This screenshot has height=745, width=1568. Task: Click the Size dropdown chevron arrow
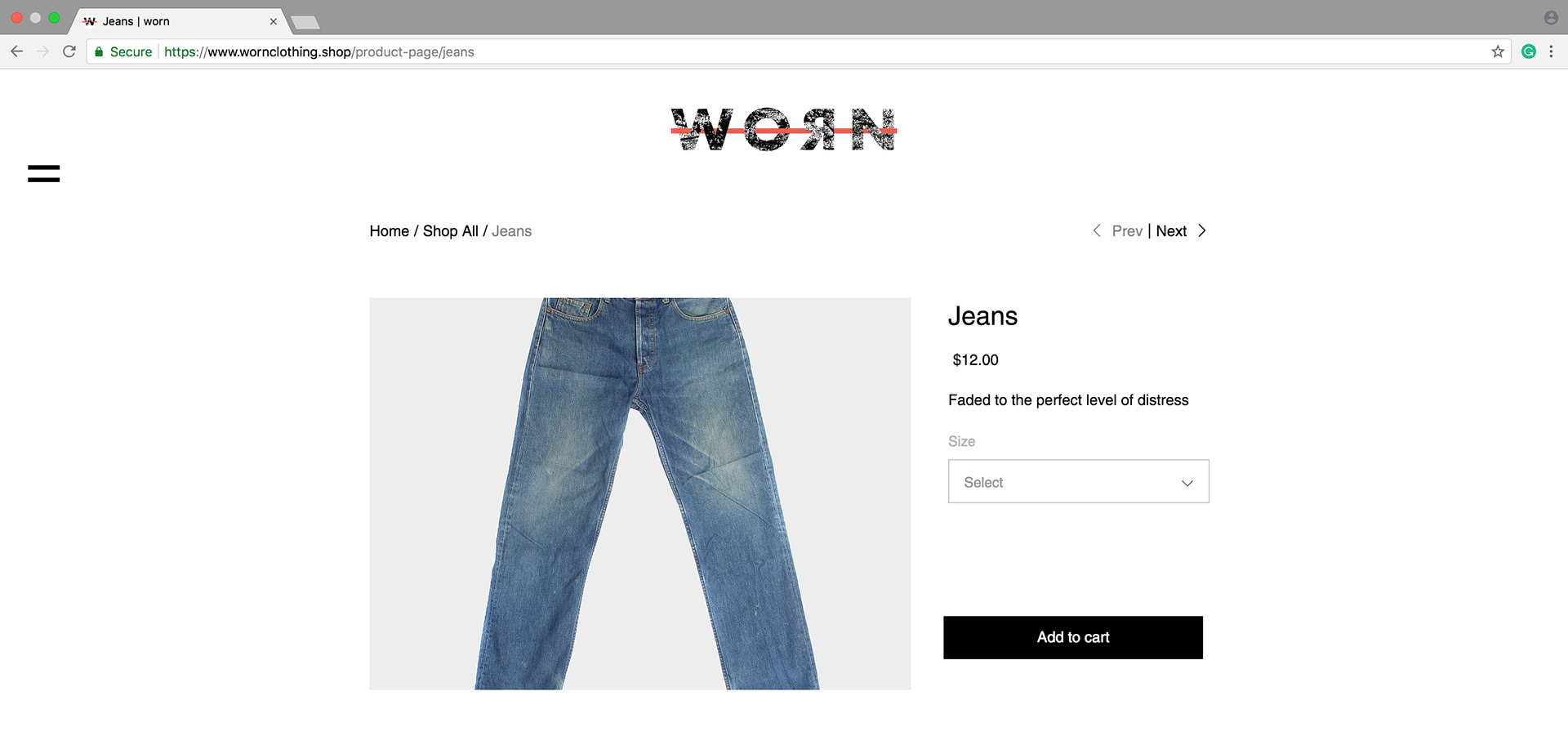1187,483
